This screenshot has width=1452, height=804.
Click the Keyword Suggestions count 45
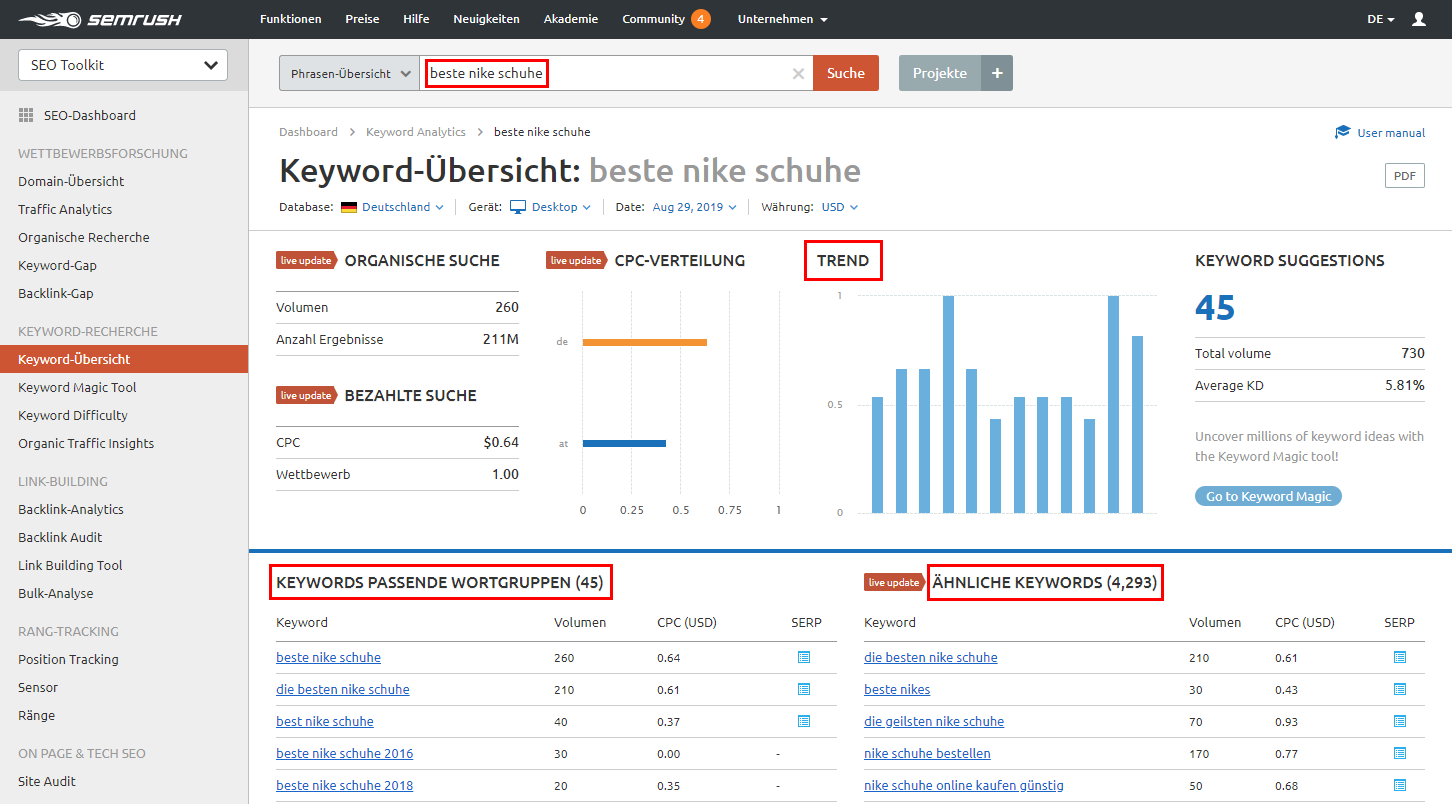point(1215,308)
